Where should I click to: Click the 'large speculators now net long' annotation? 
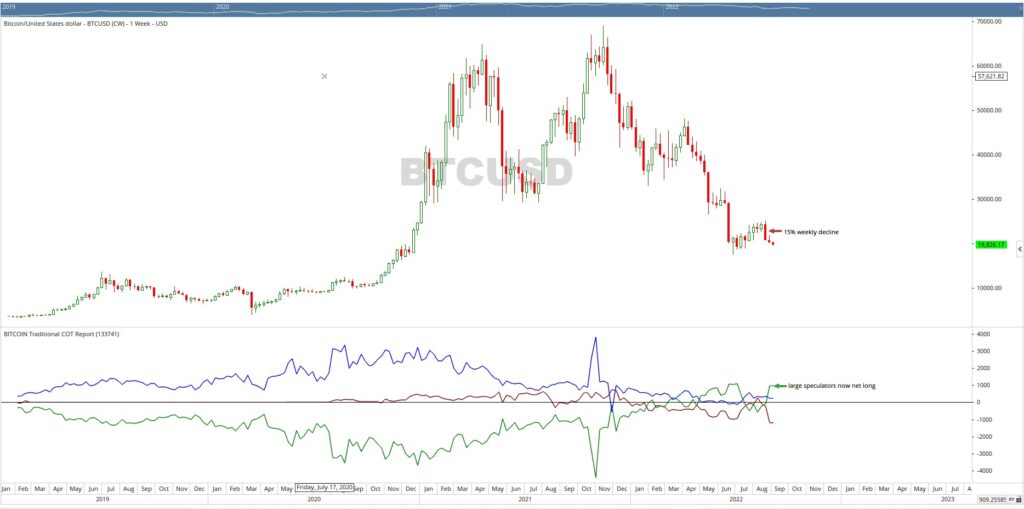pos(831,386)
